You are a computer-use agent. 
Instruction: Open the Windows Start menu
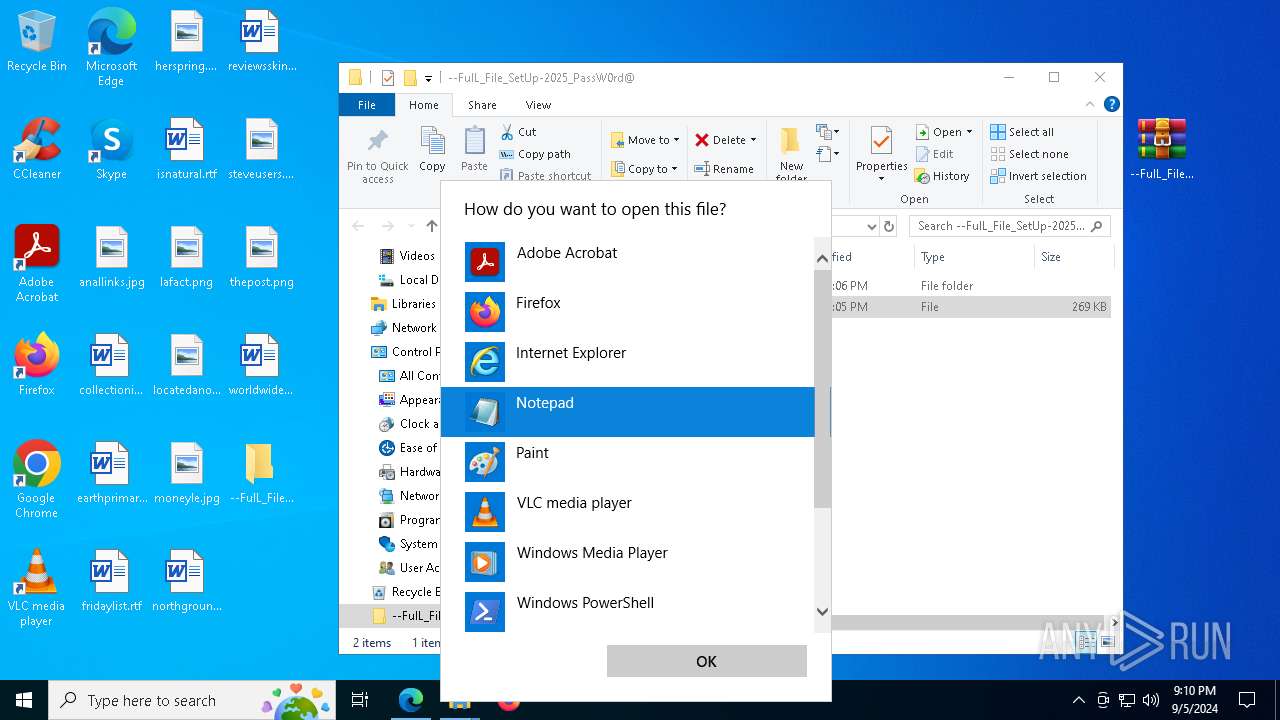pyautogui.click(x=24, y=700)
